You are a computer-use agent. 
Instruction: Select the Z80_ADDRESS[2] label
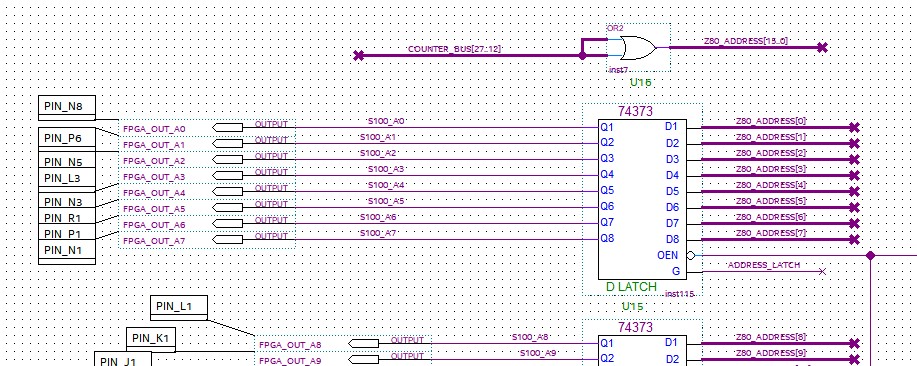(771, 153)
